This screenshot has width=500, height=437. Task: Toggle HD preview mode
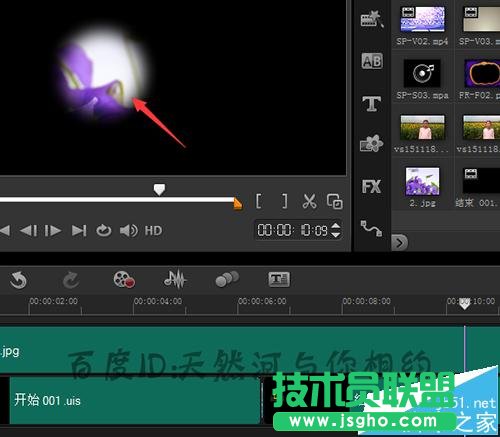[153, 230]
